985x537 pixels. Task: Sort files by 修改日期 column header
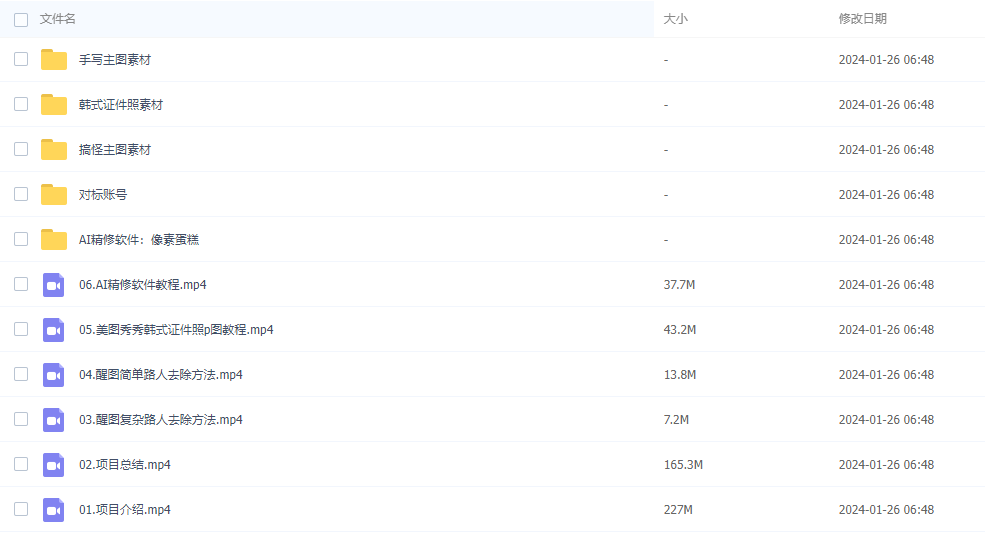tap(862, 19)
